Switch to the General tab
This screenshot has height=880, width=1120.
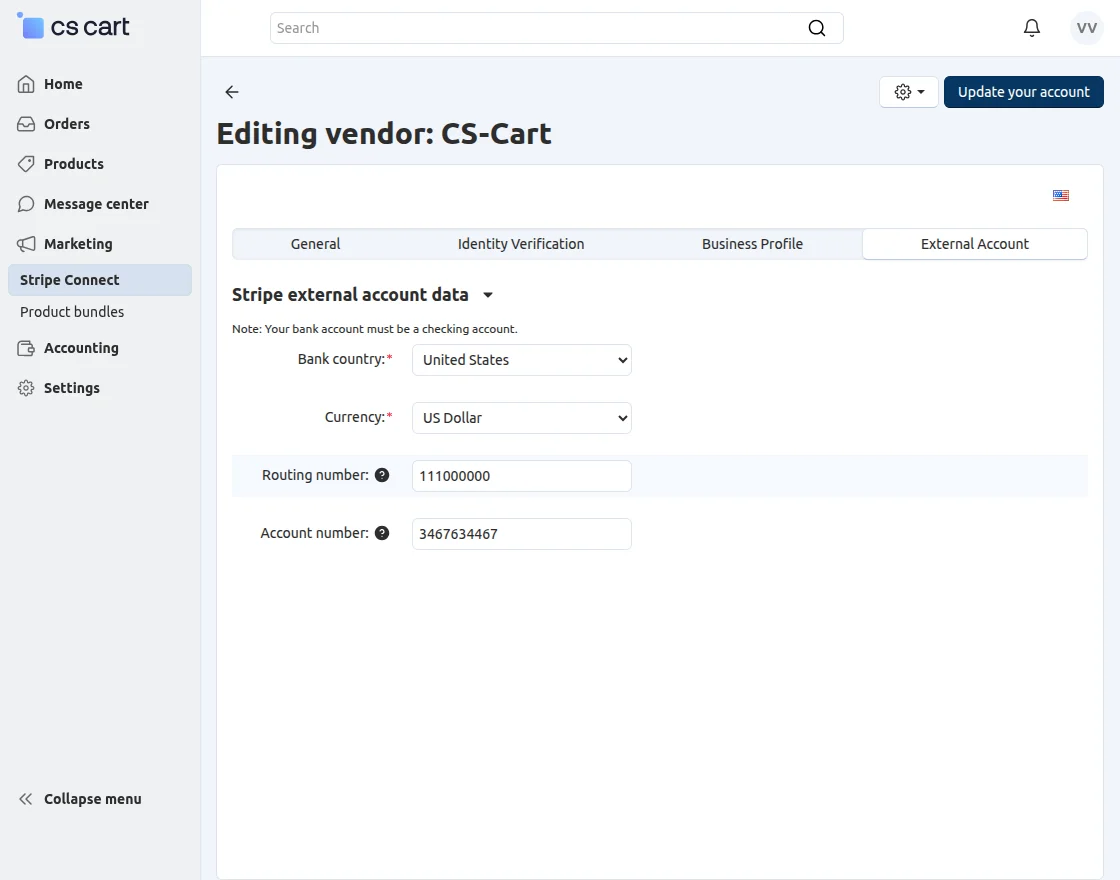(315, 244)
